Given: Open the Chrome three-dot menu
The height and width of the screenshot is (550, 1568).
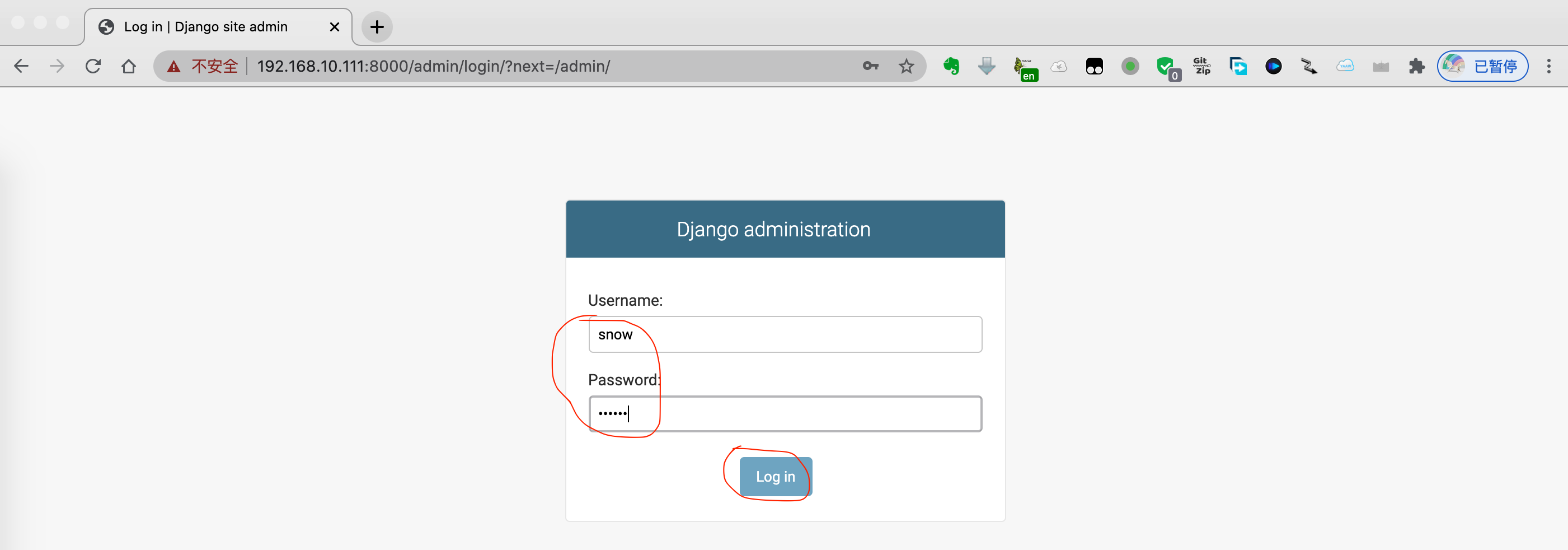Looking at the screenshot, I should (x=1548, y=66).
